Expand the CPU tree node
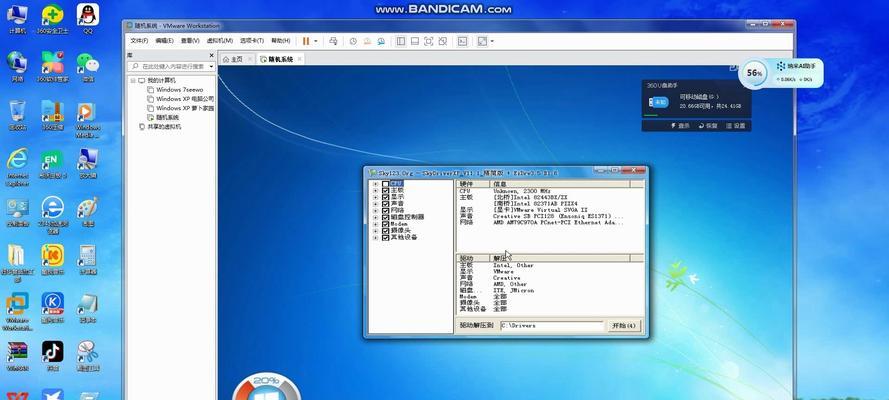Viewport: 889px width, 400px height. pos(375,184)
